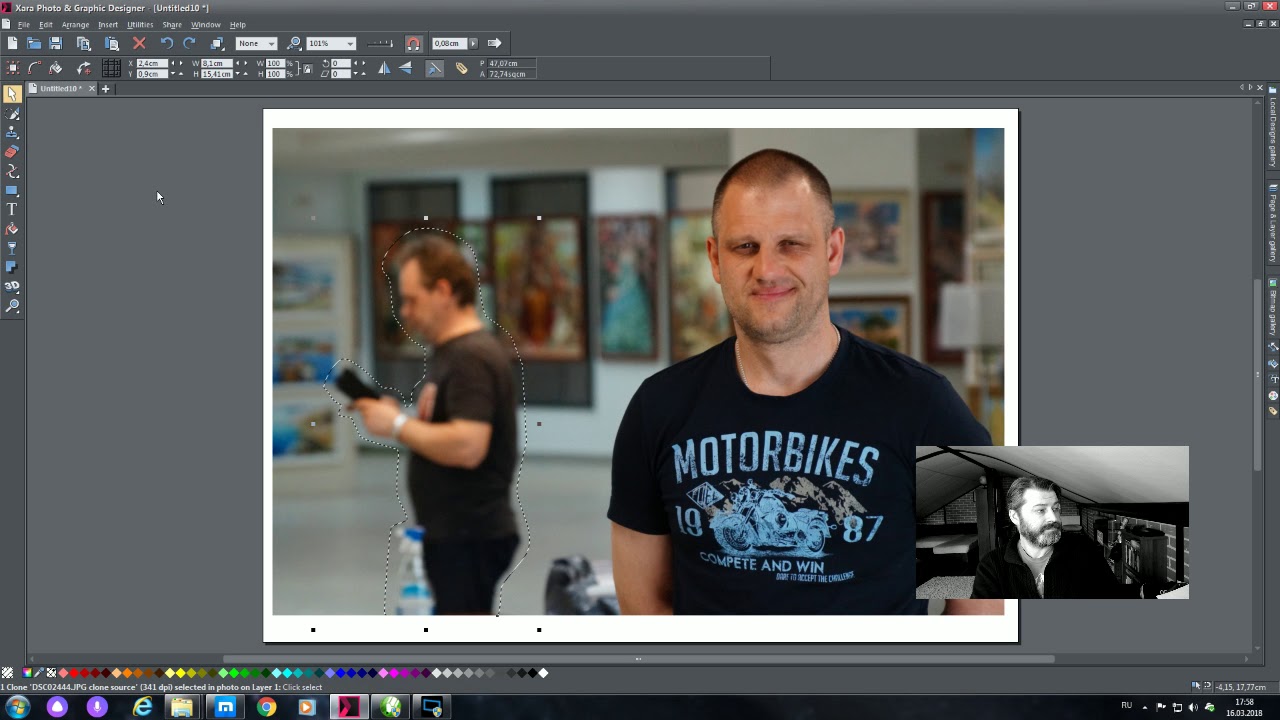Select the Fill bucket tool
This screenshot has height=720, width=1280.
pos(12,229)
